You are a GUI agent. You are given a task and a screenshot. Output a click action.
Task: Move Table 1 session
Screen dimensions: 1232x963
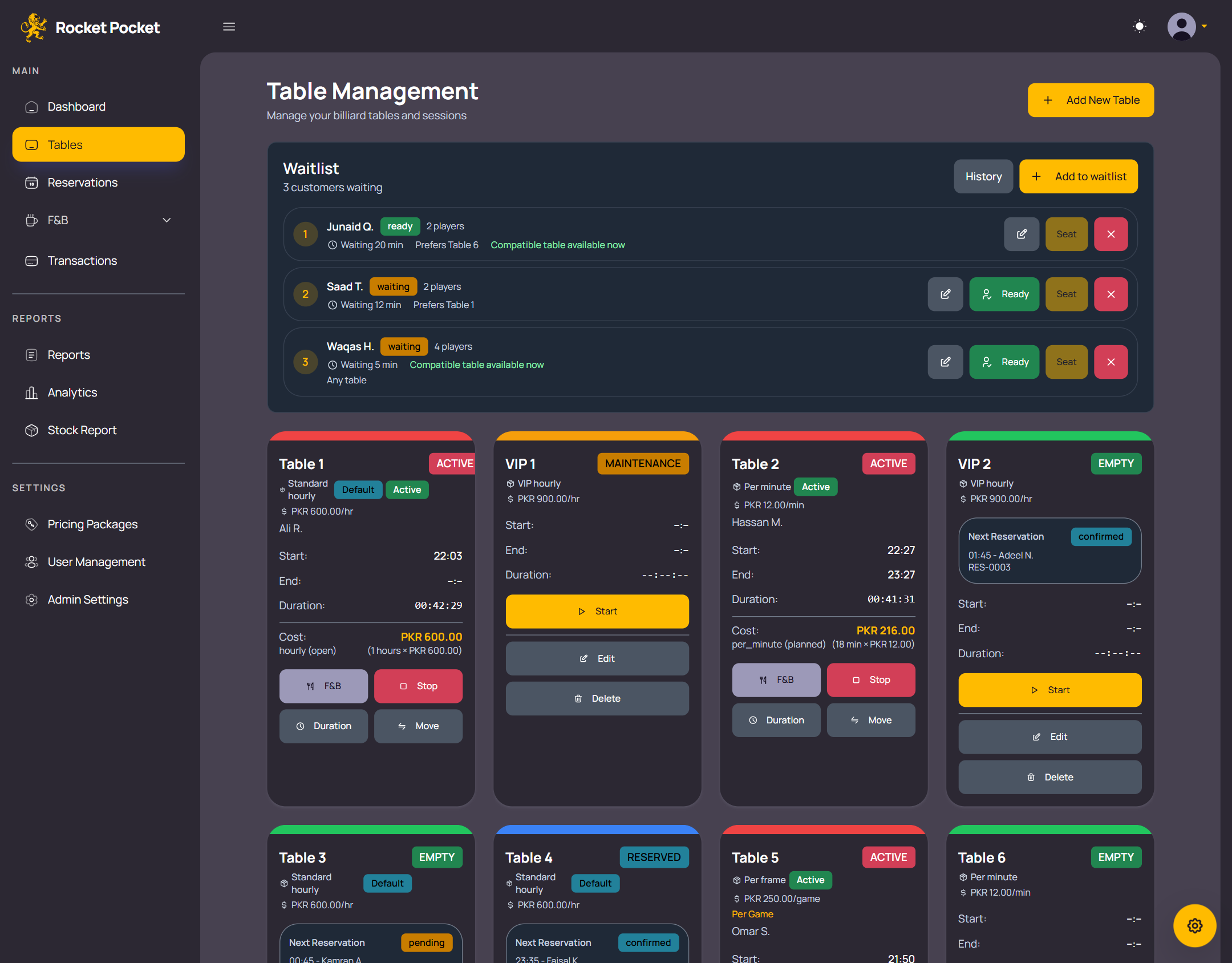(418, 726)
